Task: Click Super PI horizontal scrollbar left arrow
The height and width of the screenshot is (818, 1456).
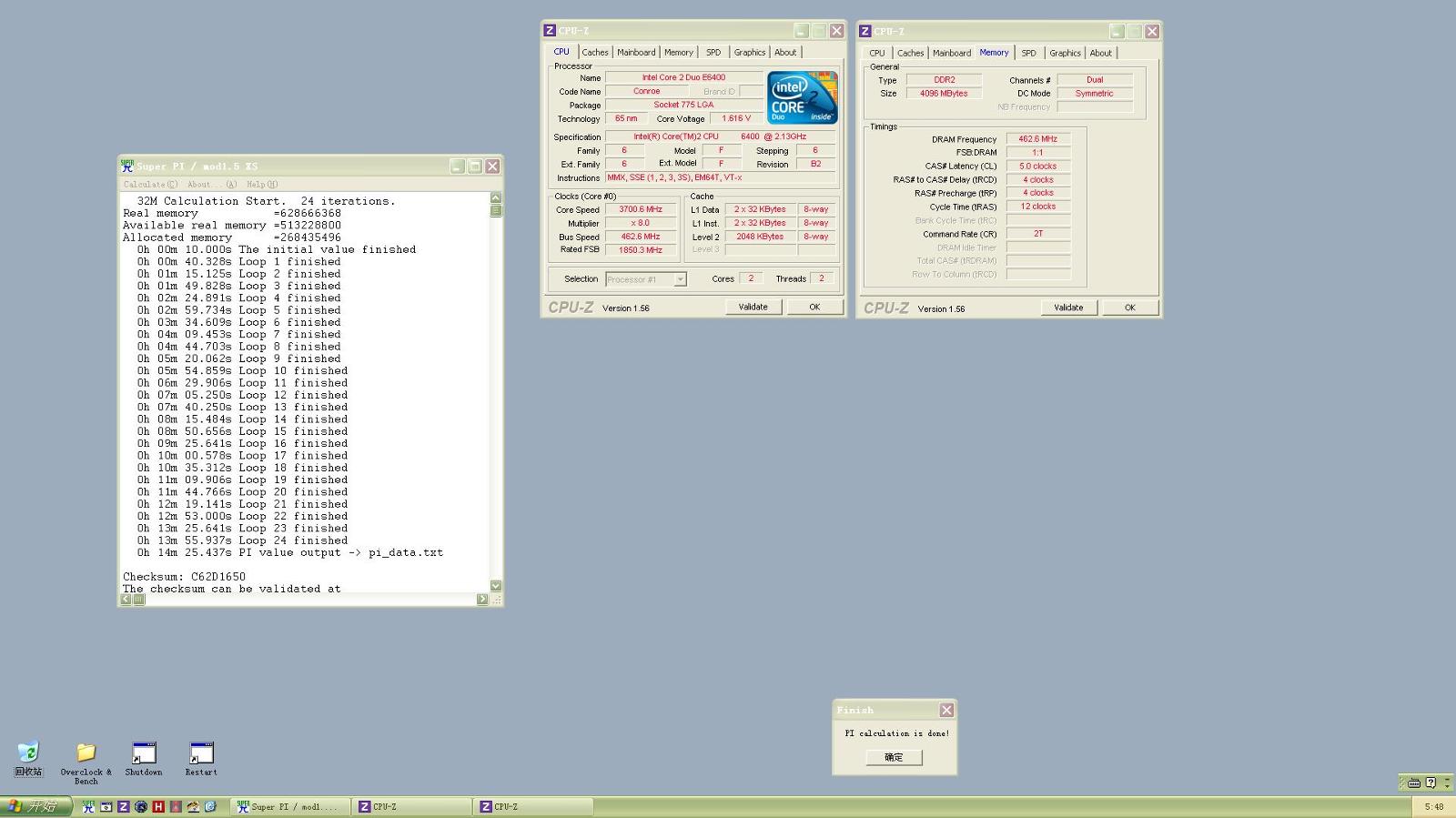Action: pos(126,599)
